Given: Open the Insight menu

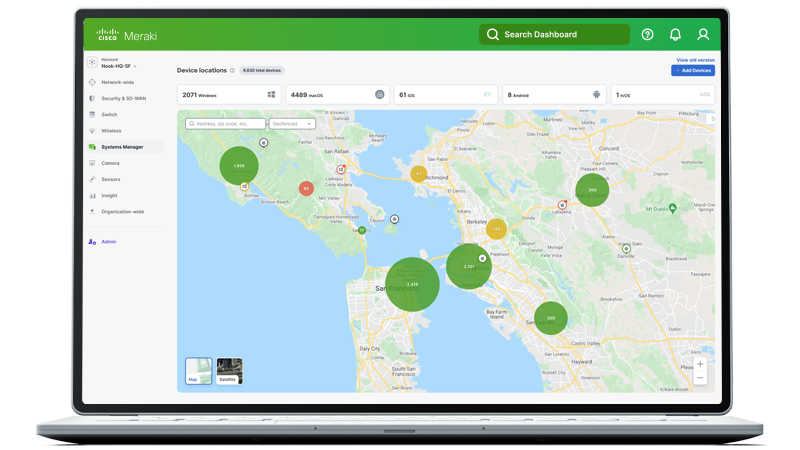Looking at the screenshot, I should 109,196.
